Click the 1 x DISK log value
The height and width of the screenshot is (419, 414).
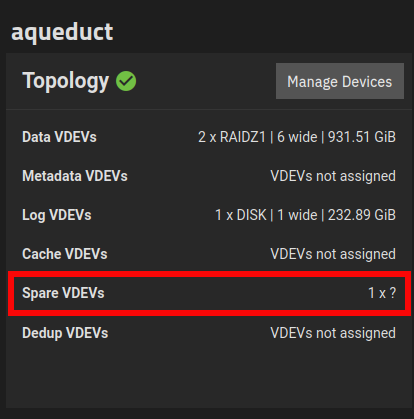point(305,215)
